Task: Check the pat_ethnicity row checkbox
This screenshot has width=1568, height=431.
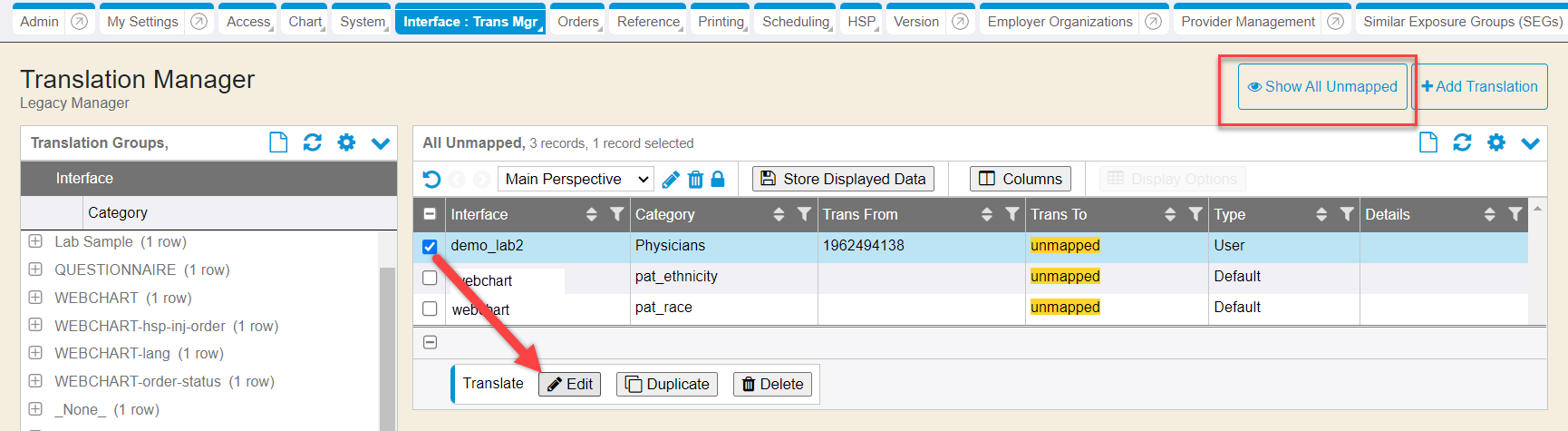Action: tap(430, 278)
